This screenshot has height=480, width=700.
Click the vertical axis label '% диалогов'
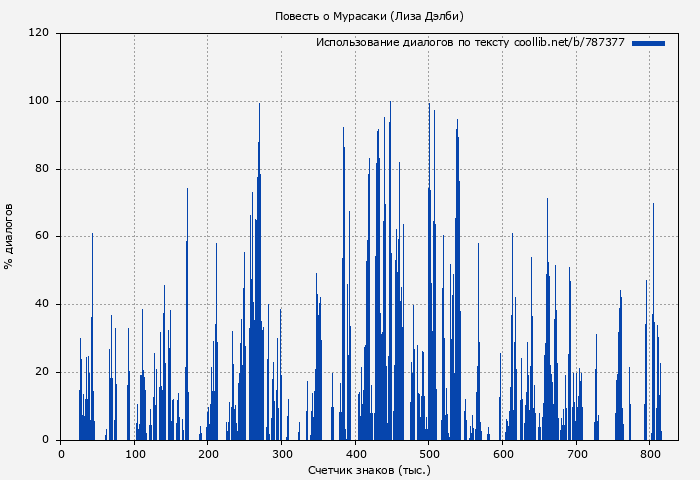tap(10, 236)
